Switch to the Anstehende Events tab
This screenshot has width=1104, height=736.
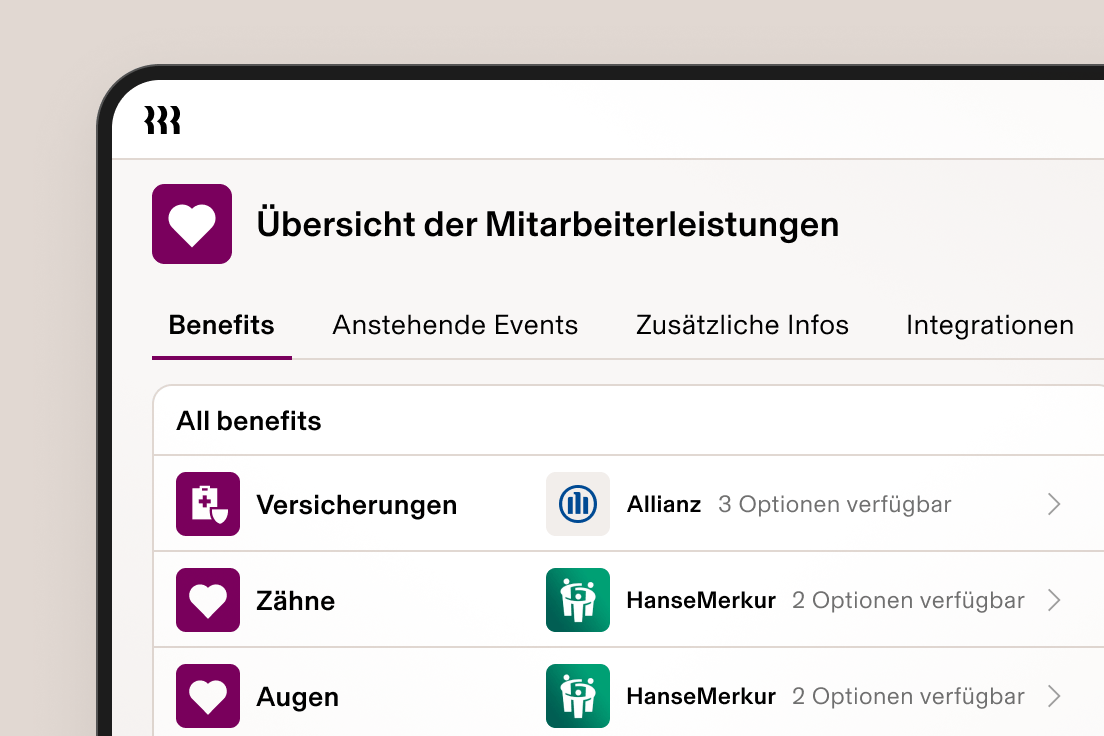point(455,325)
